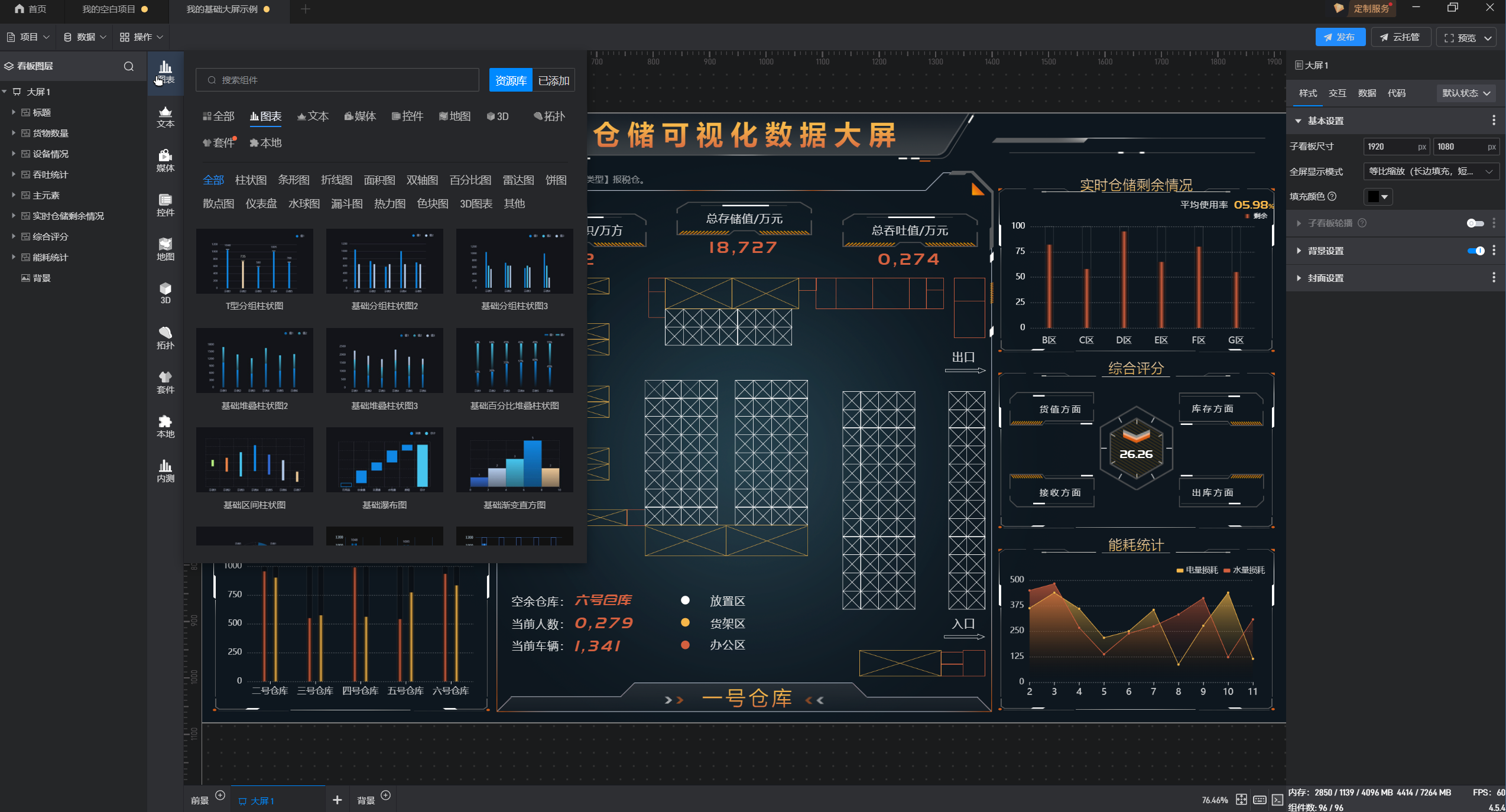1506x812 pixels.
Task: Switch to the 已添加 added components view
Action: (x=553, y=80)
